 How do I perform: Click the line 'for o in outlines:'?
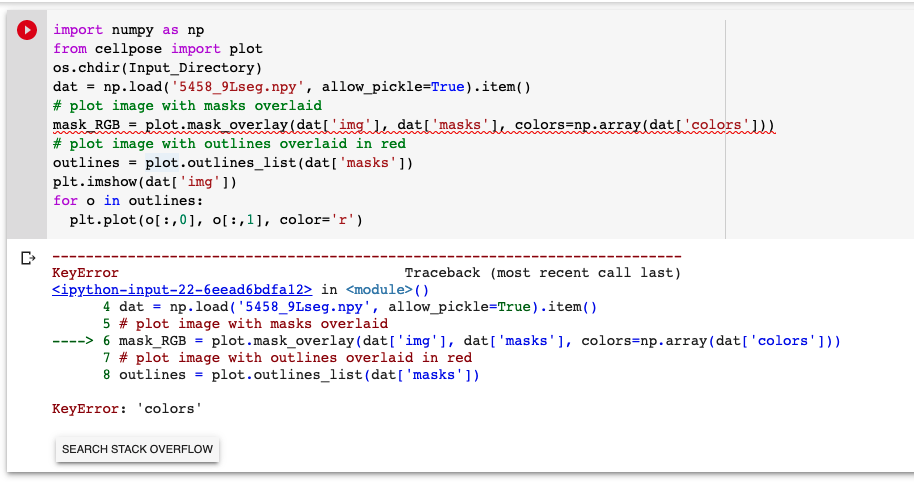(x=128, y=200)
